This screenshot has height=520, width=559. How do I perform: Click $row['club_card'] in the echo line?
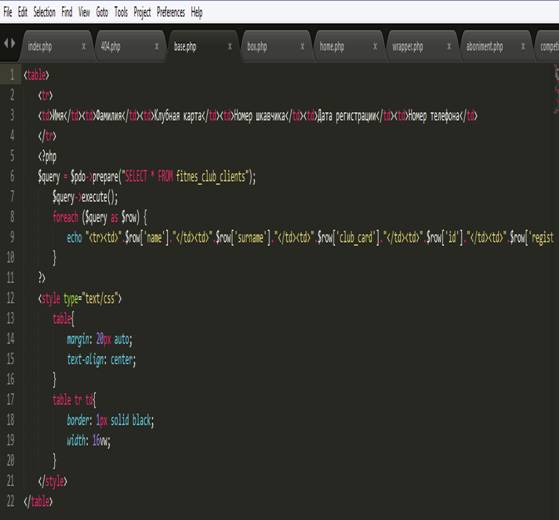[x=348, y=238]
